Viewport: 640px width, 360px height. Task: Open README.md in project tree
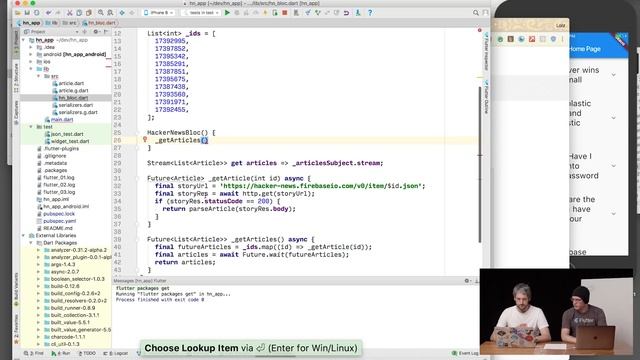click(58, 228)
